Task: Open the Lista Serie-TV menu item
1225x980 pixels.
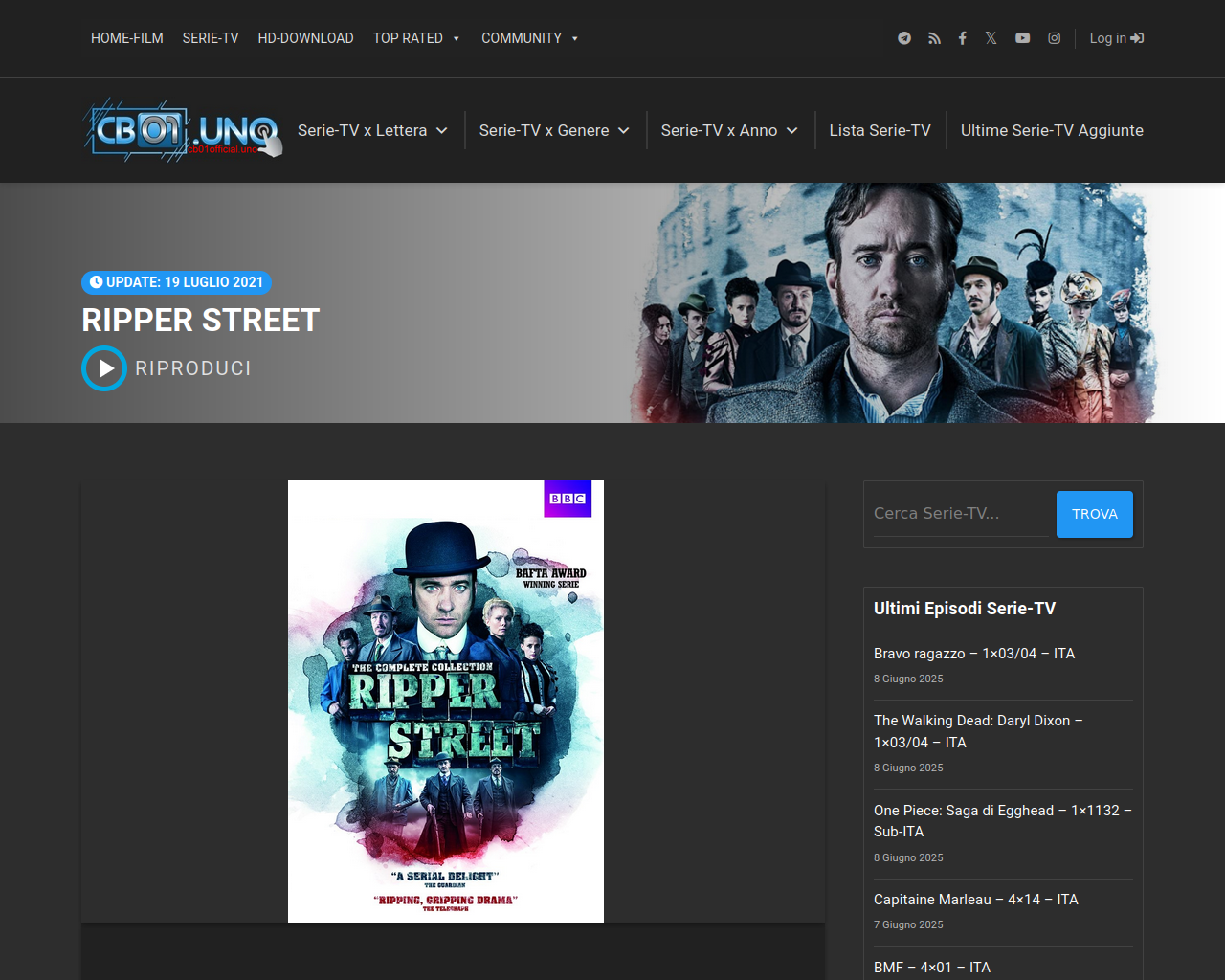Action: [x=880, y=130]
